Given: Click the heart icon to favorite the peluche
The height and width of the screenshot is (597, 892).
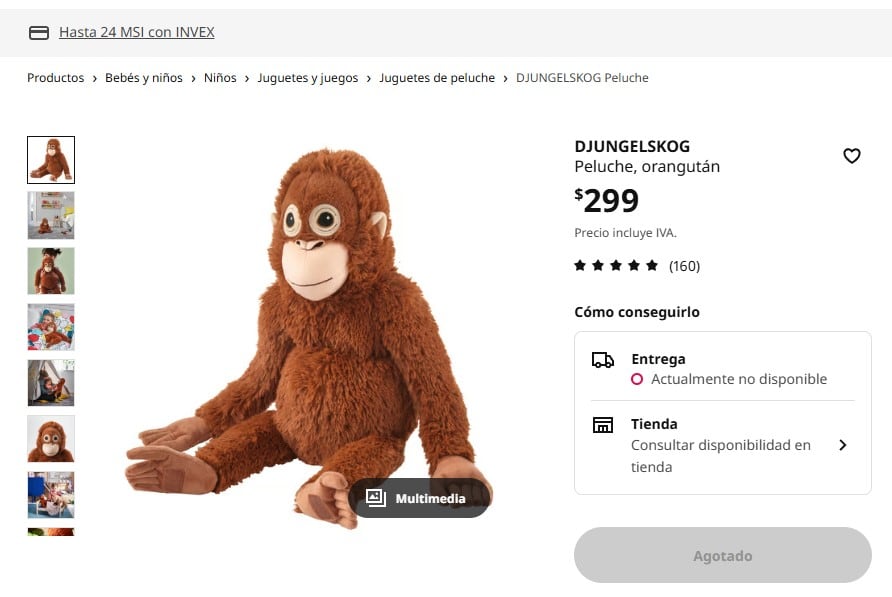Looking at the screenshot, I should pos(852,156).
